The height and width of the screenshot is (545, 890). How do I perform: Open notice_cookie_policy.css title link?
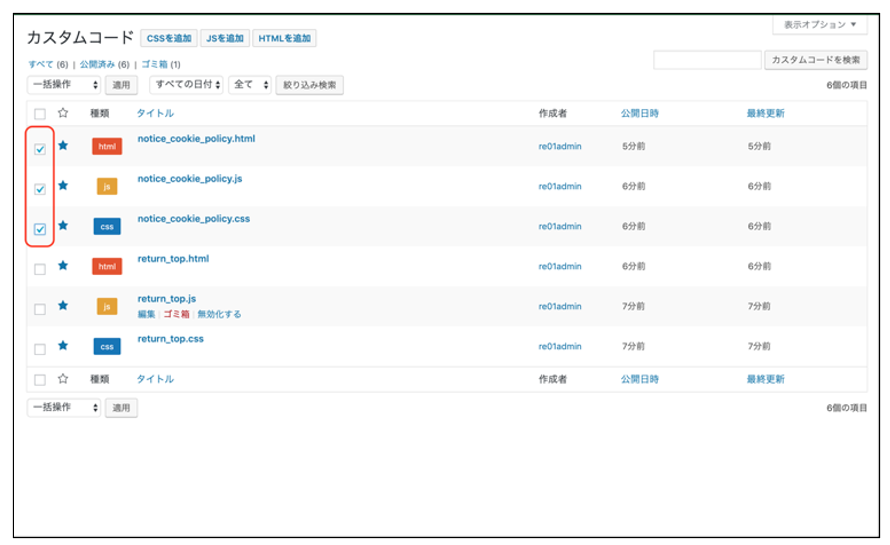click(194, 219)
